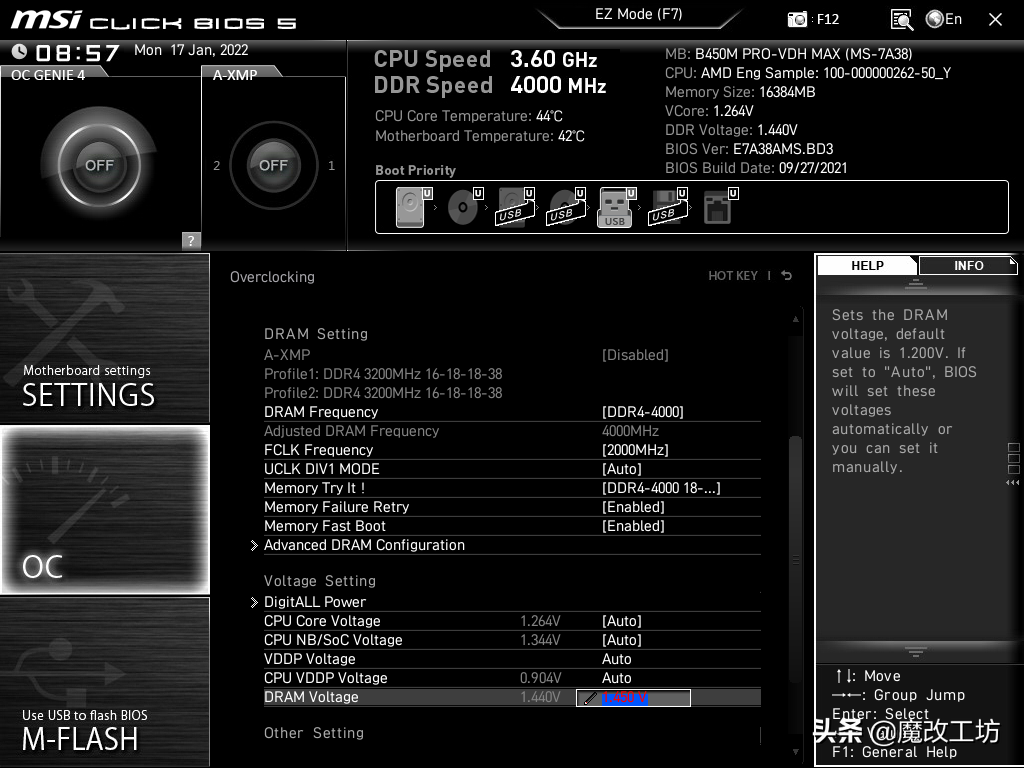The image size is (1024, 768).
Task: Open the BIOS search magnifier icon
Action: tap(901, 20)
